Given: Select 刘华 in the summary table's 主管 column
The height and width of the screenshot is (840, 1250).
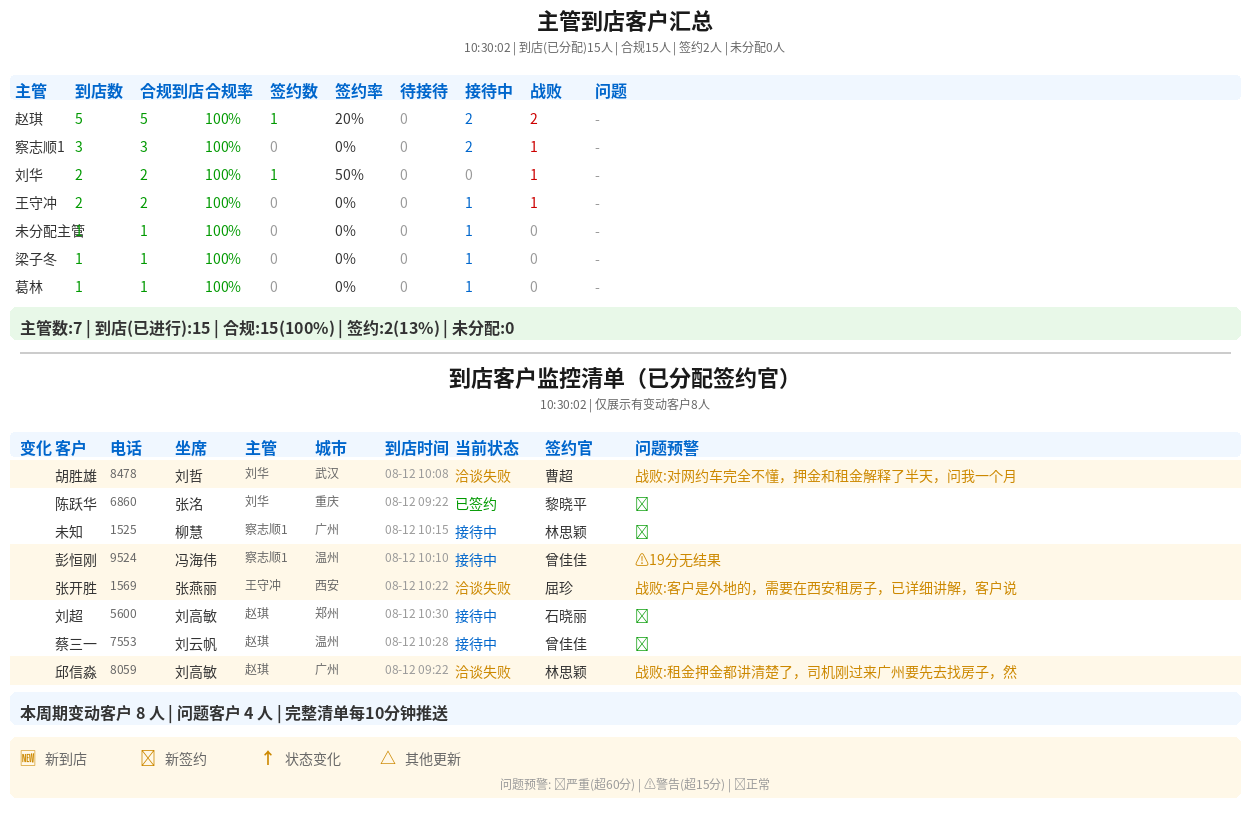Looking at the screenshot, I should [29, 175].
